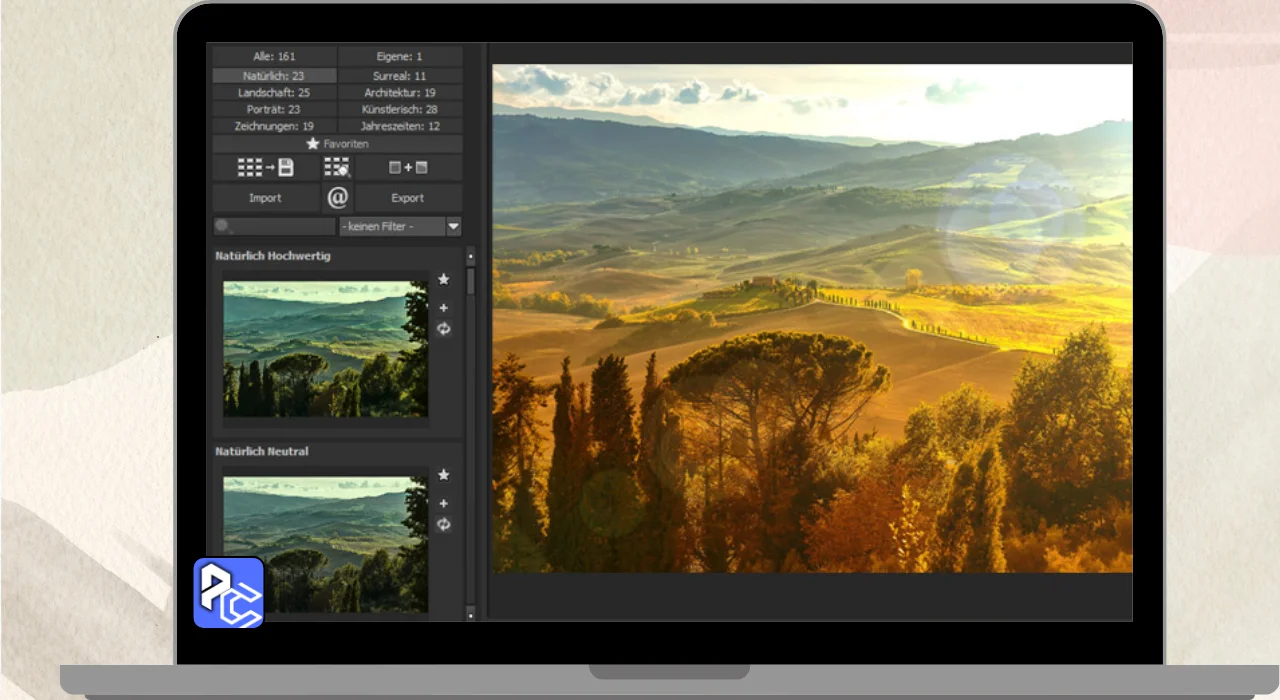Favorite the Natürlich Neutral preset star
1280x700 pixels.
444,475
